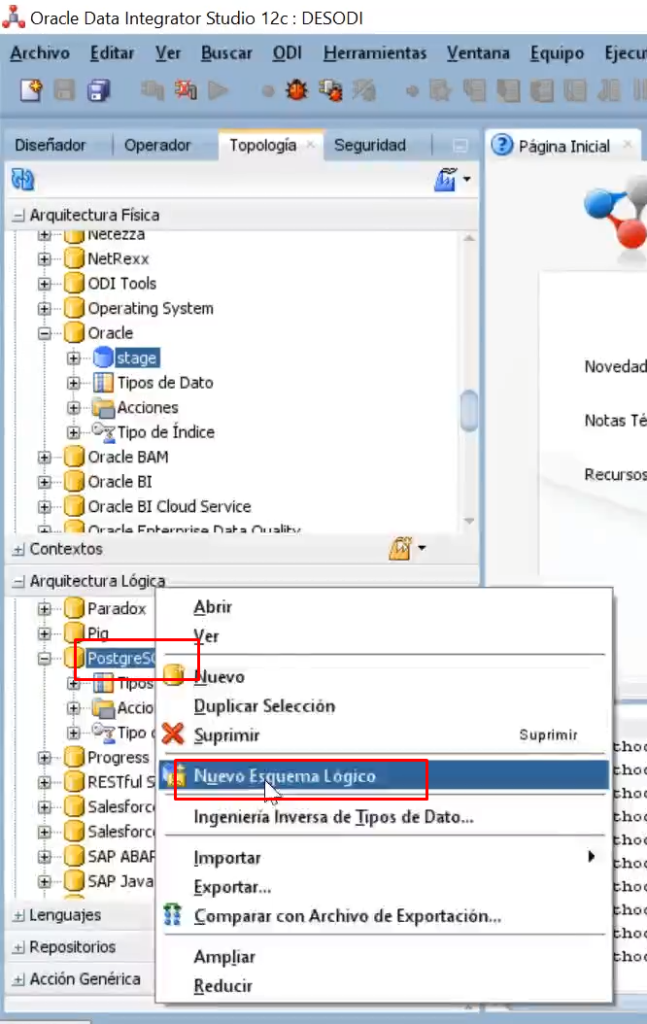Click the Nuevo menu item icon
Viewport: 647px width, 1024px height.
pyautogui.click(x=174, y=675)
